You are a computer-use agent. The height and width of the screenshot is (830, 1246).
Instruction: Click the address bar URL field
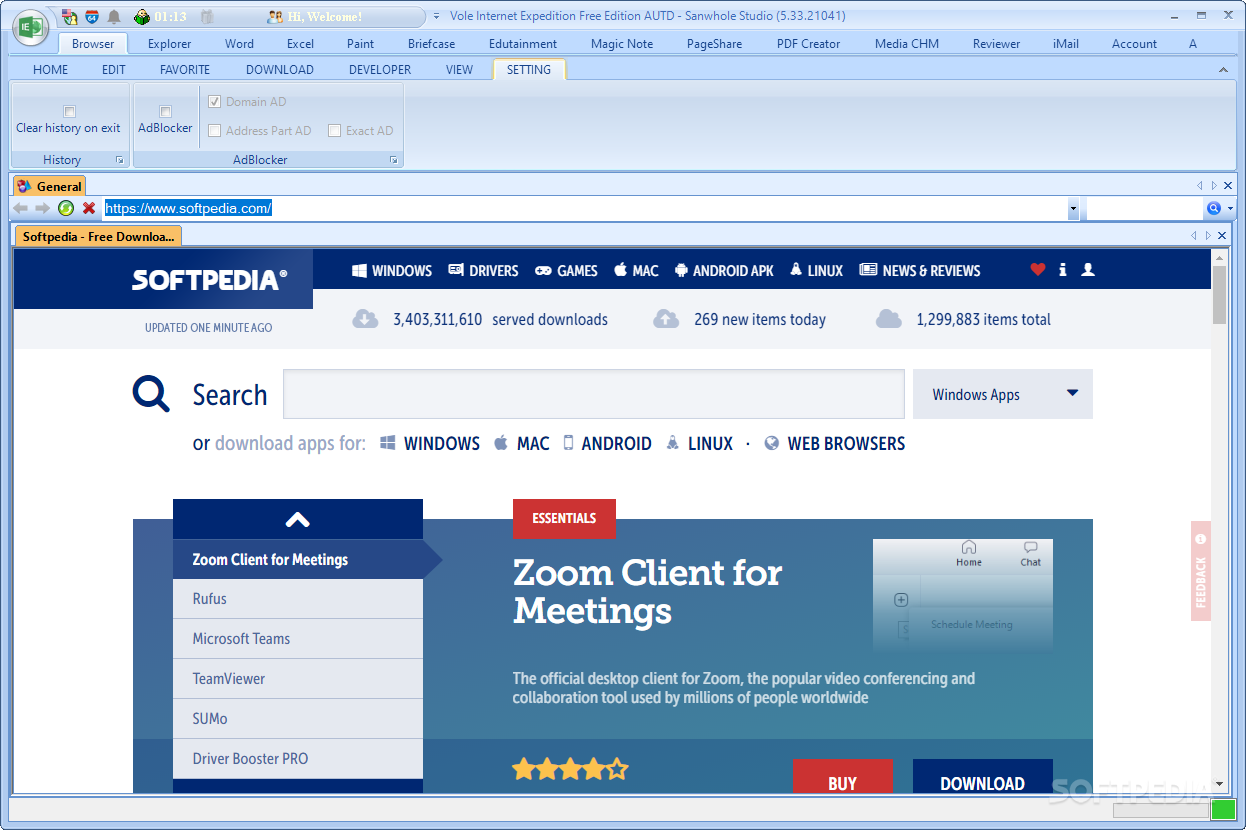pos(585,208)
